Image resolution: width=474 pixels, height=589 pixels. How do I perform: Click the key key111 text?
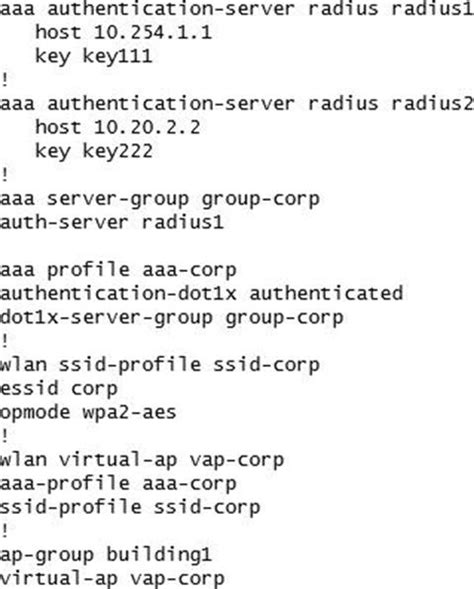[94, 56]
